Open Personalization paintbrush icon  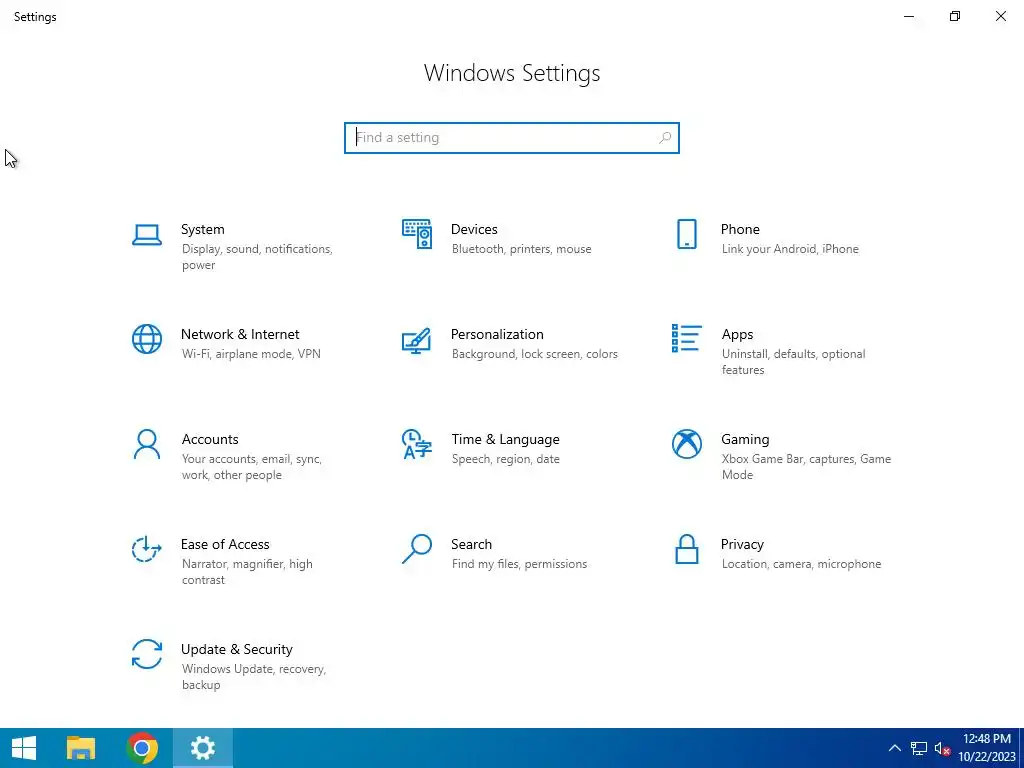pos(417,340)
